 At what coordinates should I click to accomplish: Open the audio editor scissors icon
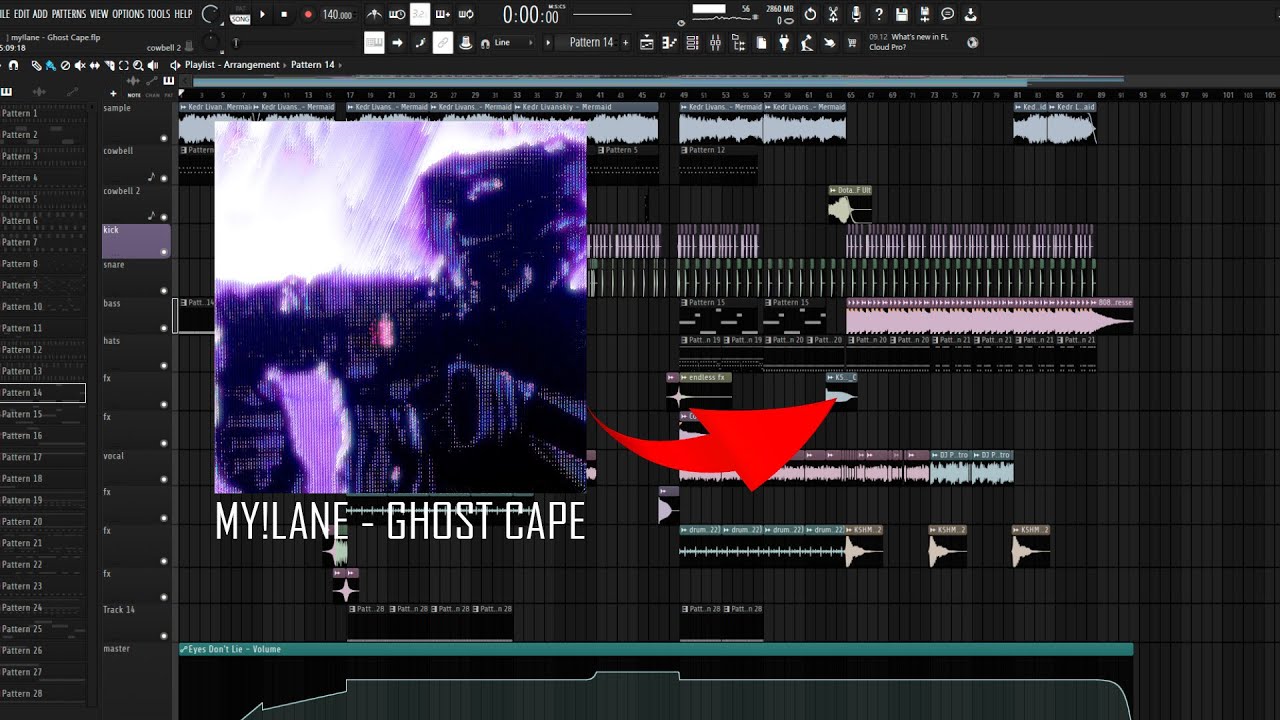pyautogui.click(x=832, y=14)
